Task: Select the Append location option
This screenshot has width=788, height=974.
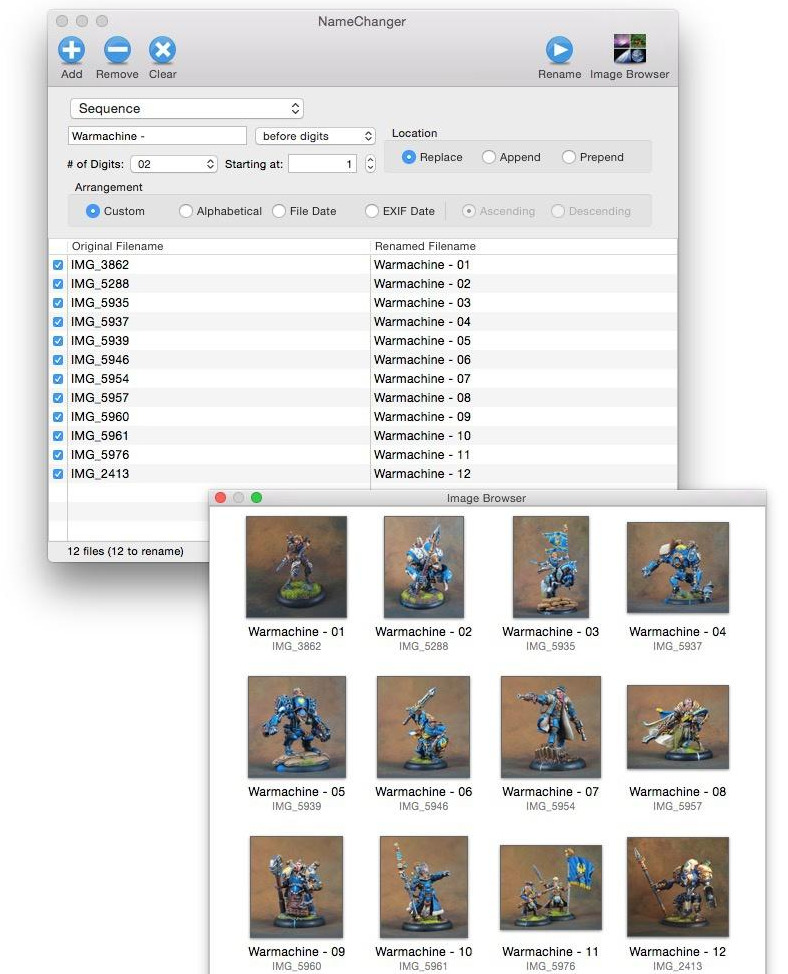Action: pyautogui.click(x=489, y=157)
